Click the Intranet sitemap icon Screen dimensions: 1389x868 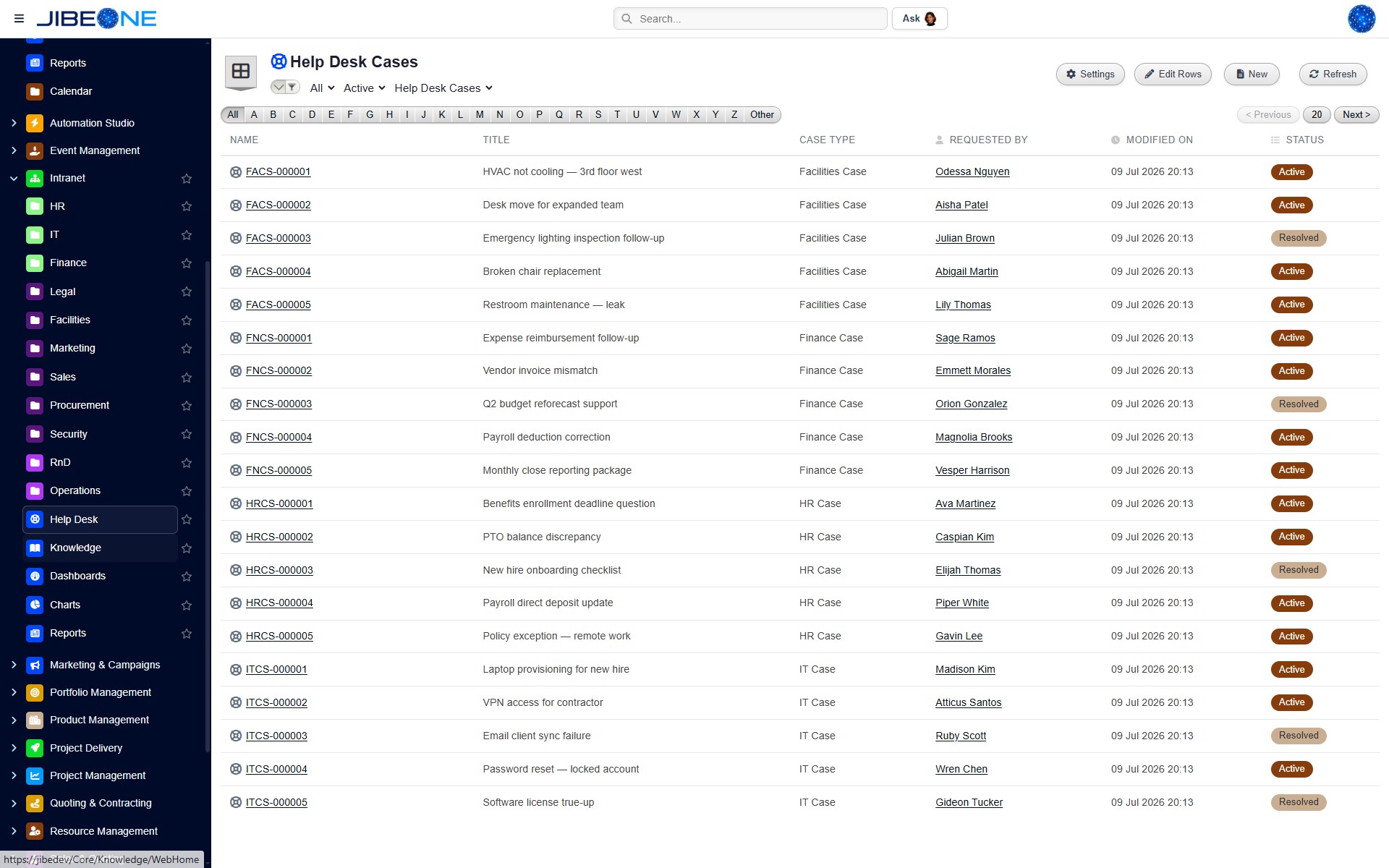35,178
